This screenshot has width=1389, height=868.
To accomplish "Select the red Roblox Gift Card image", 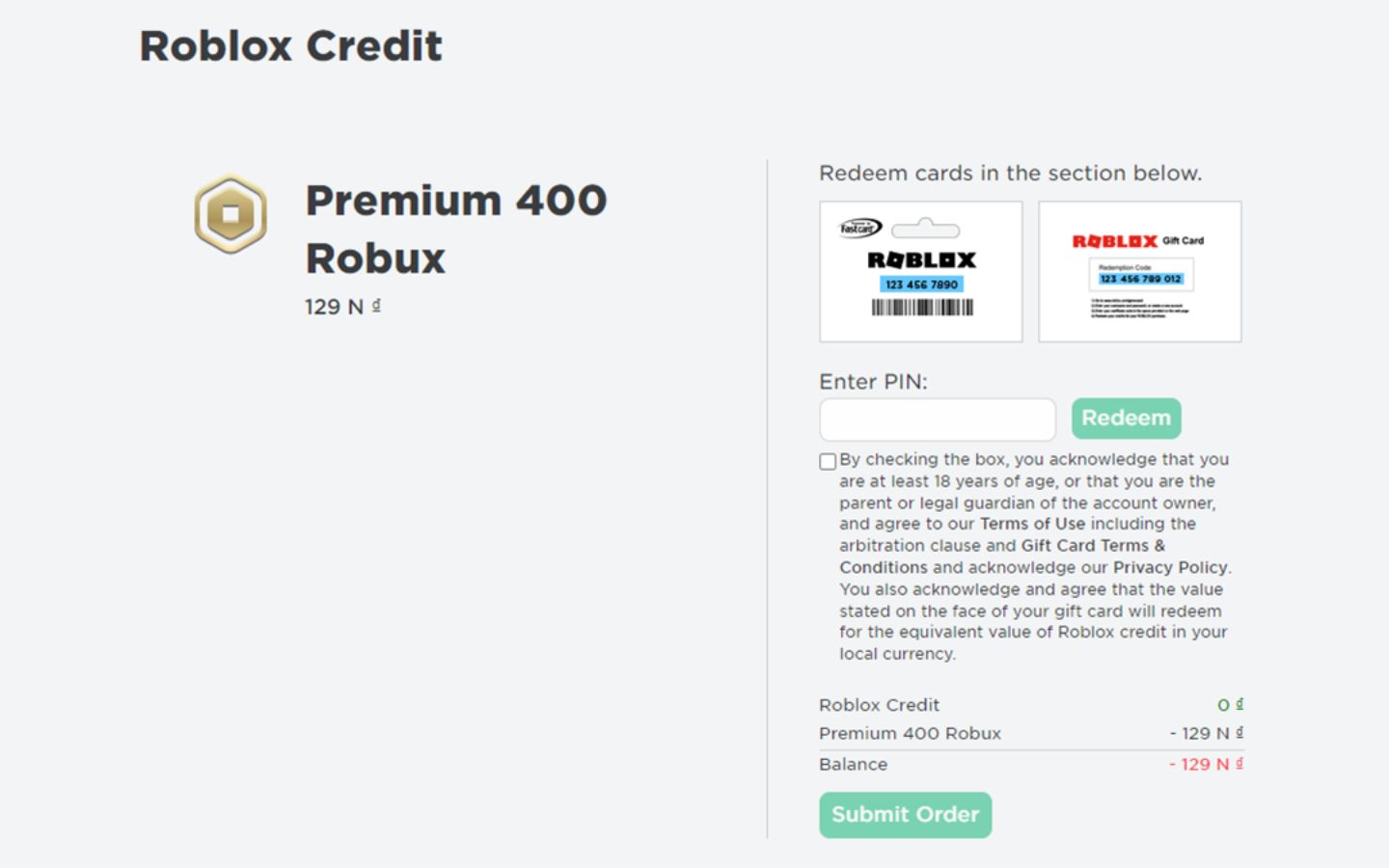I will coord(1139,271).
